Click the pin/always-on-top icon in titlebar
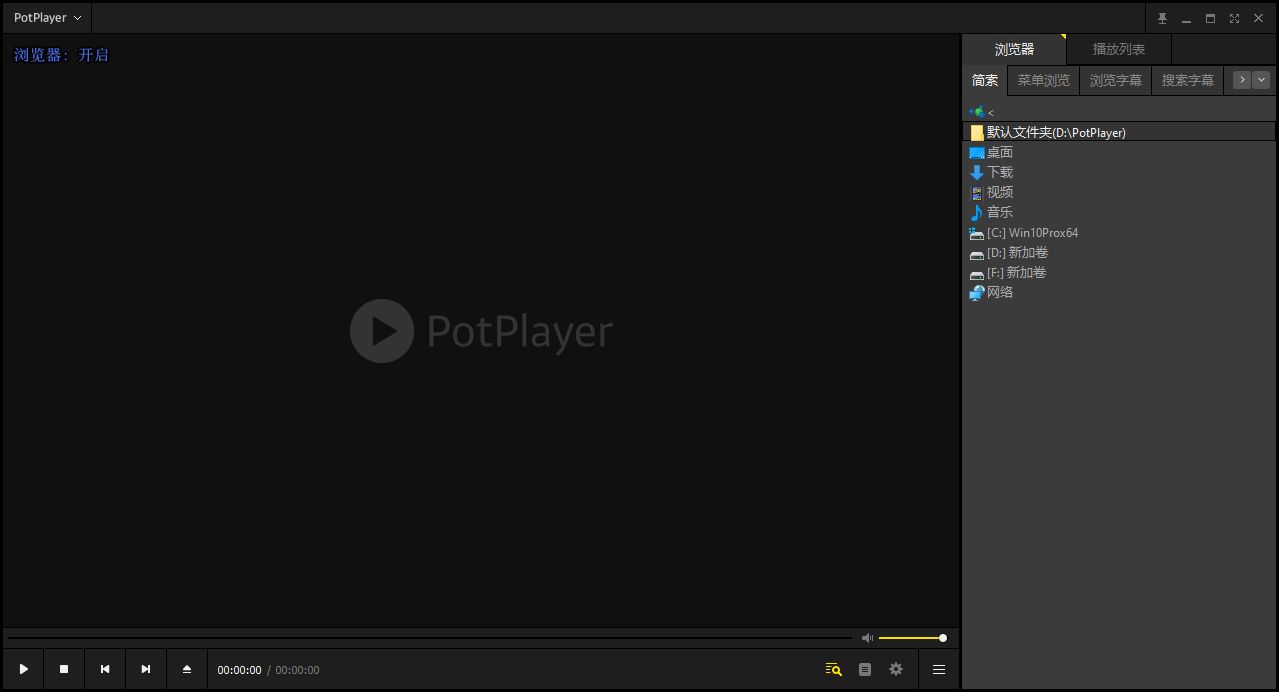The image size is (1279, 692). pyautogui.click(x=1161, y=17)
